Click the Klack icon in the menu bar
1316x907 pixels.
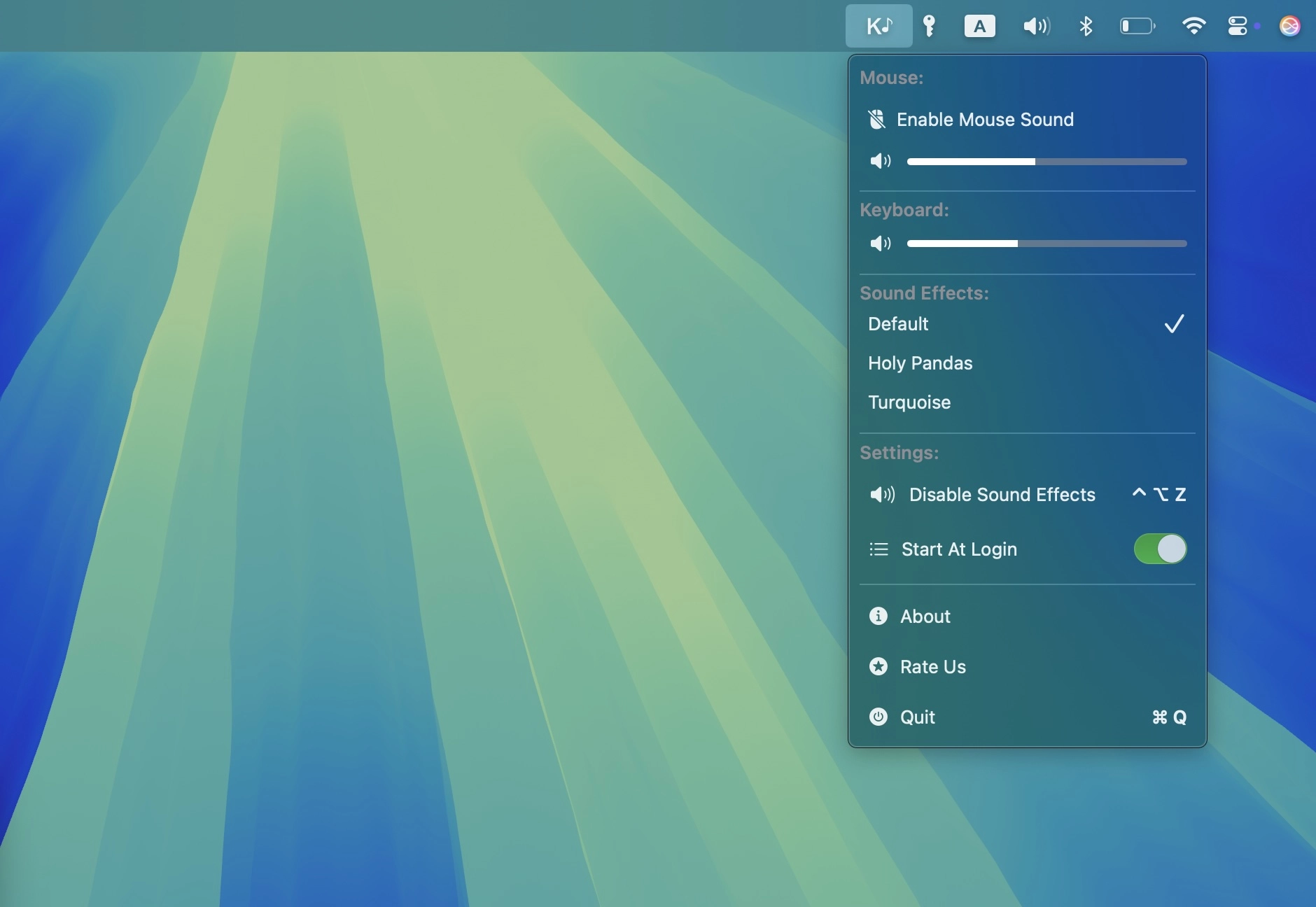[x=879, y=26]
